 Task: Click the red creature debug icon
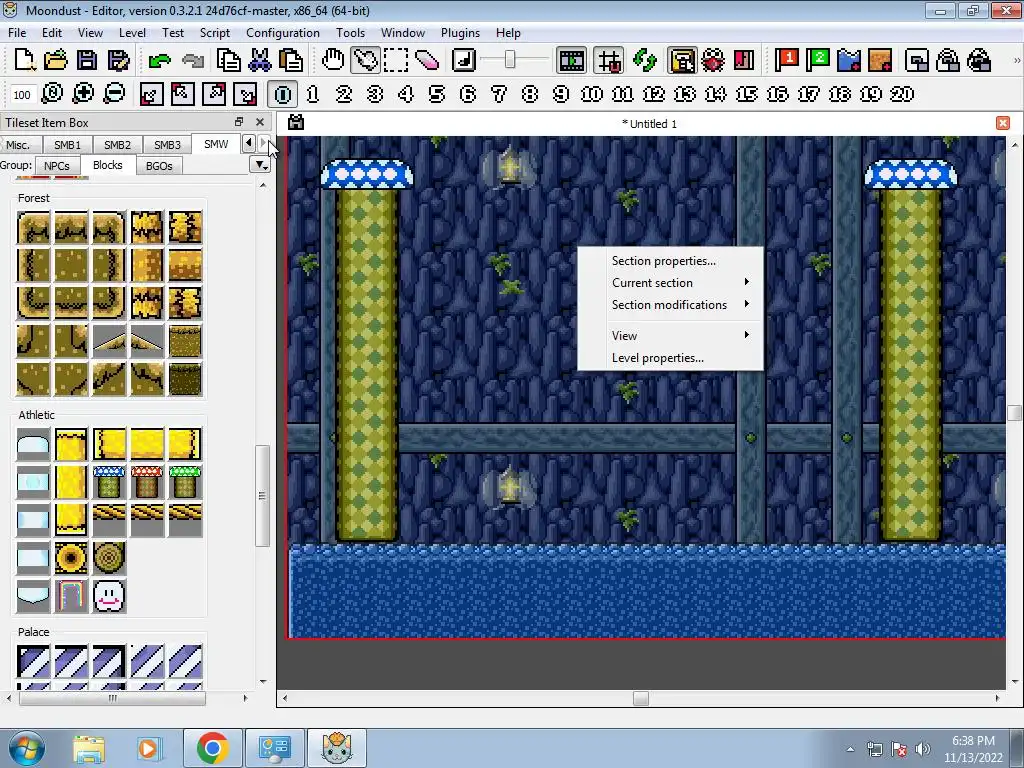(713, 60)
